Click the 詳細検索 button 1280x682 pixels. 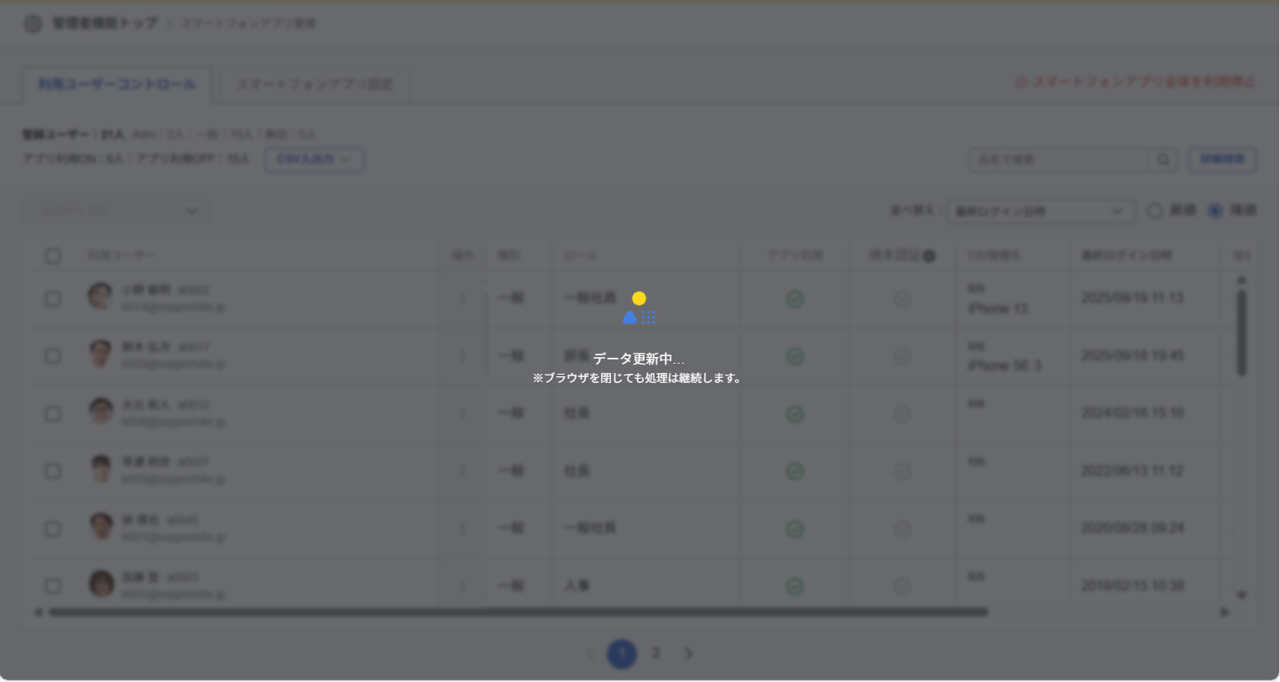click(1222, 160)
